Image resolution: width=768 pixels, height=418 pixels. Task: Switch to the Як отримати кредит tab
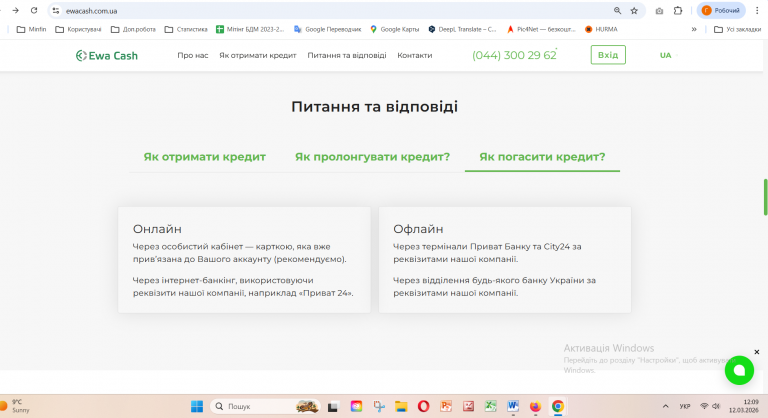point(204,157)
